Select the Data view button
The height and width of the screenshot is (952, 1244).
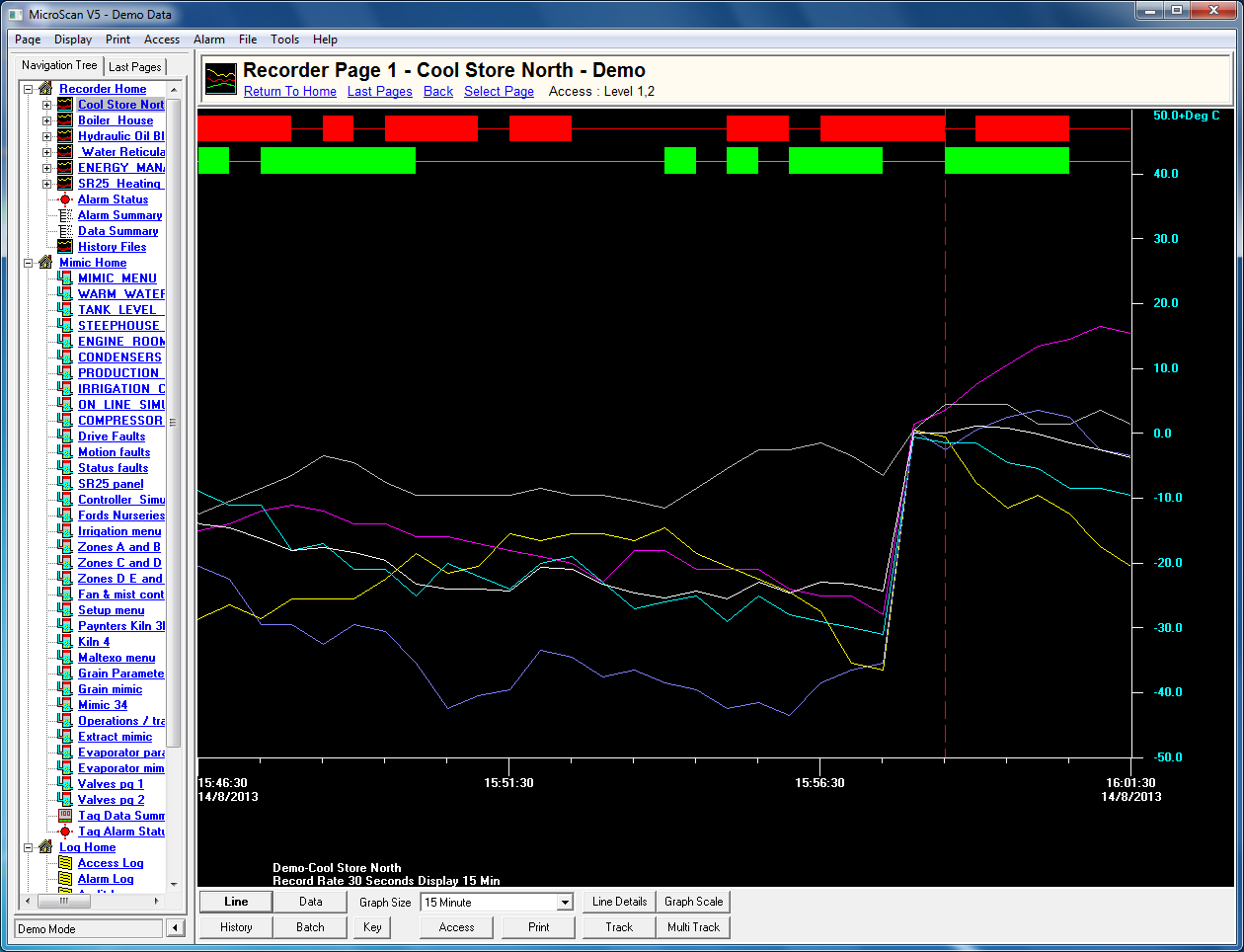coord(311,902)
